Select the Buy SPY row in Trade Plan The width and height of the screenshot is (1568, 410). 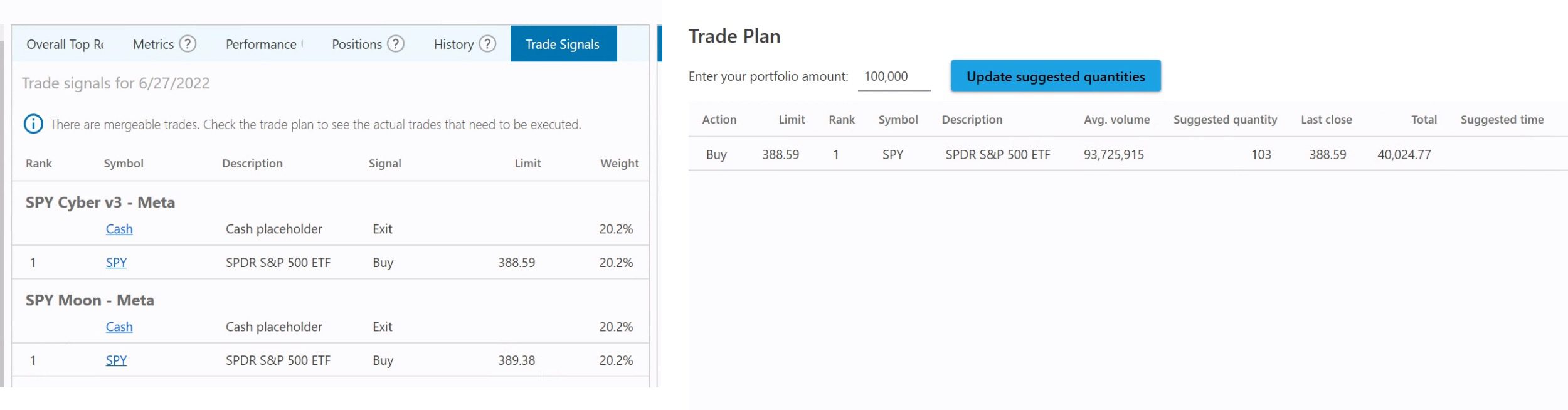(x=997, y=155)
